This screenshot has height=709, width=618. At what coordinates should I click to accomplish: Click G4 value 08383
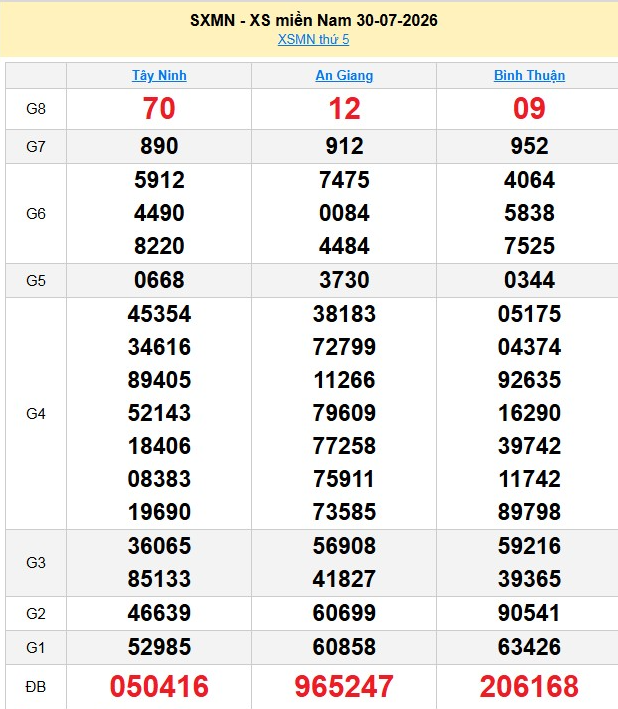[159, 479]
